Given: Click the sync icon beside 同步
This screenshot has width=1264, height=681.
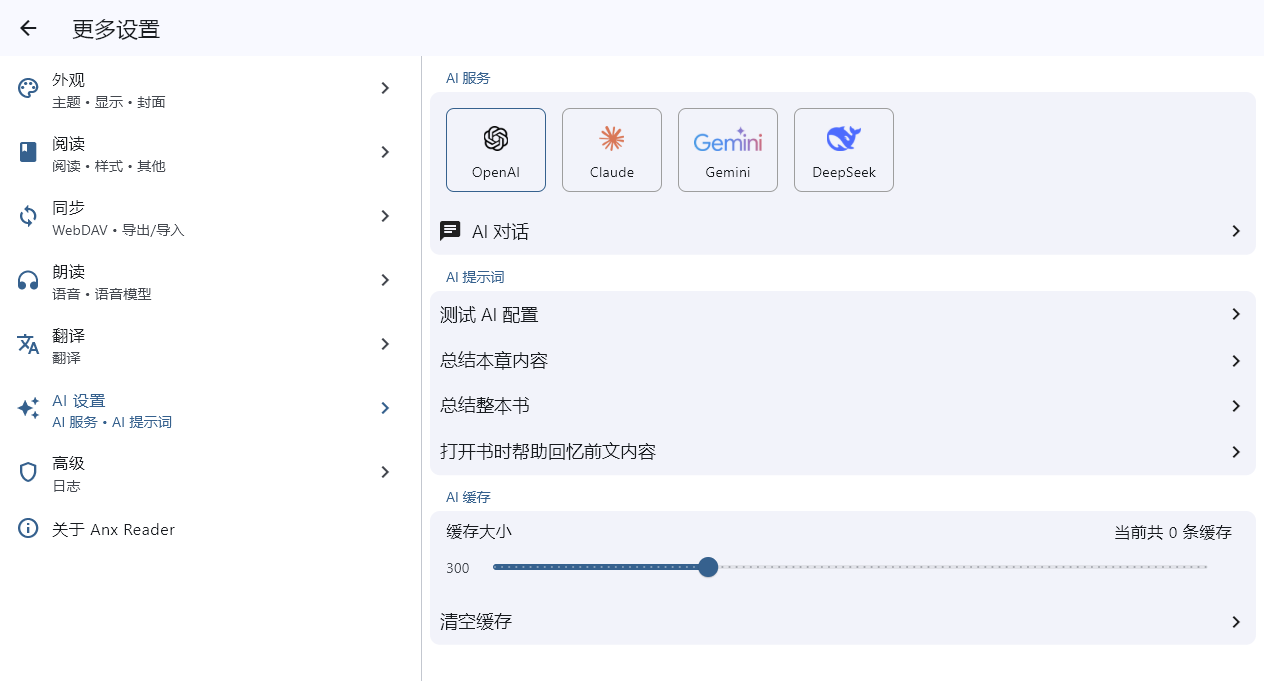Looking at the screenshot, I should click(x=28, y=216).
